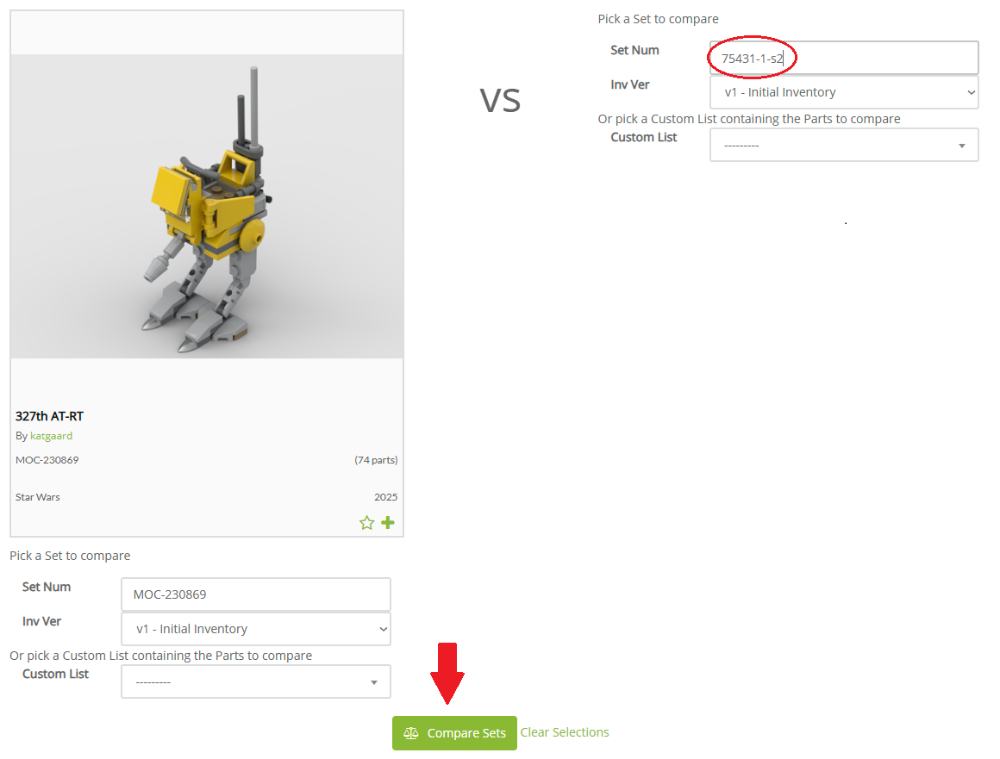Expand Custom List dropdown below the MOC card
Viewport: 1000px width, 759px height.
[255, 682]
